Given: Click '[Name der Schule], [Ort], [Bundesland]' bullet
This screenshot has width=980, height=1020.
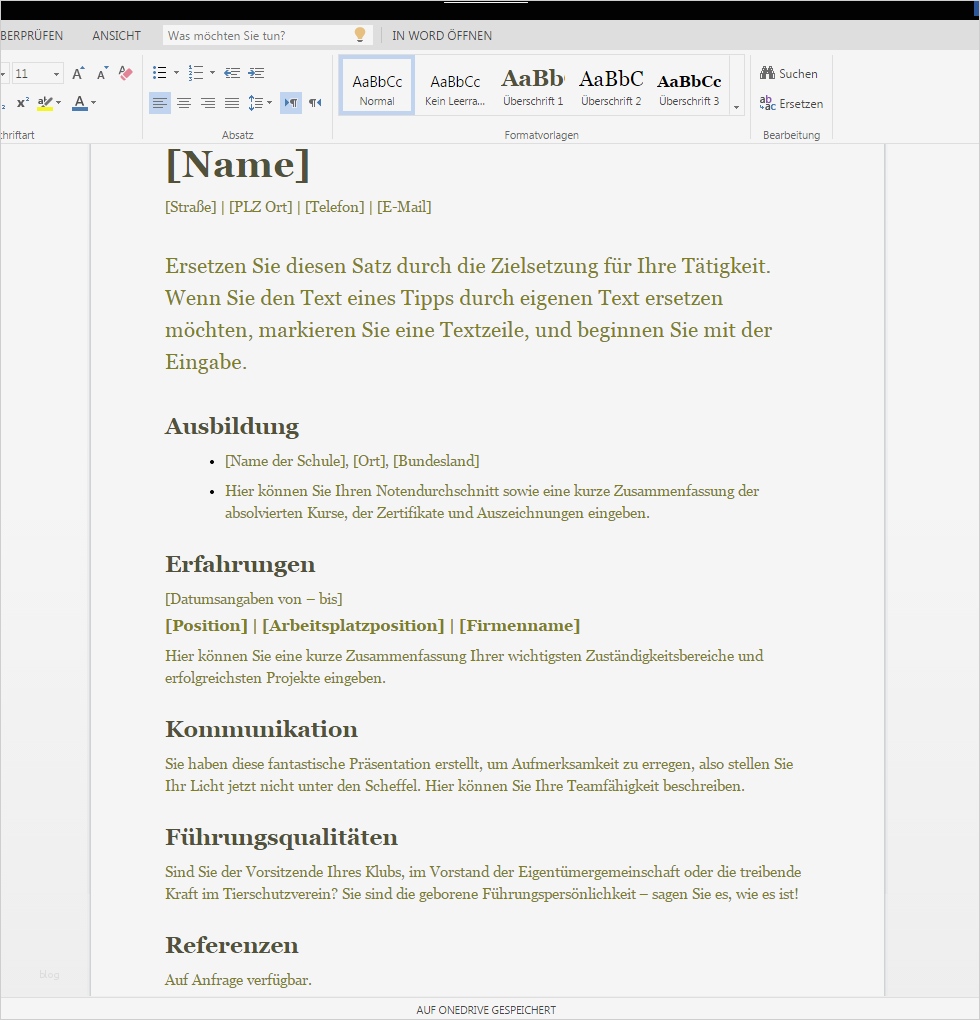Looking at the screenshot, I should point(352,461).
